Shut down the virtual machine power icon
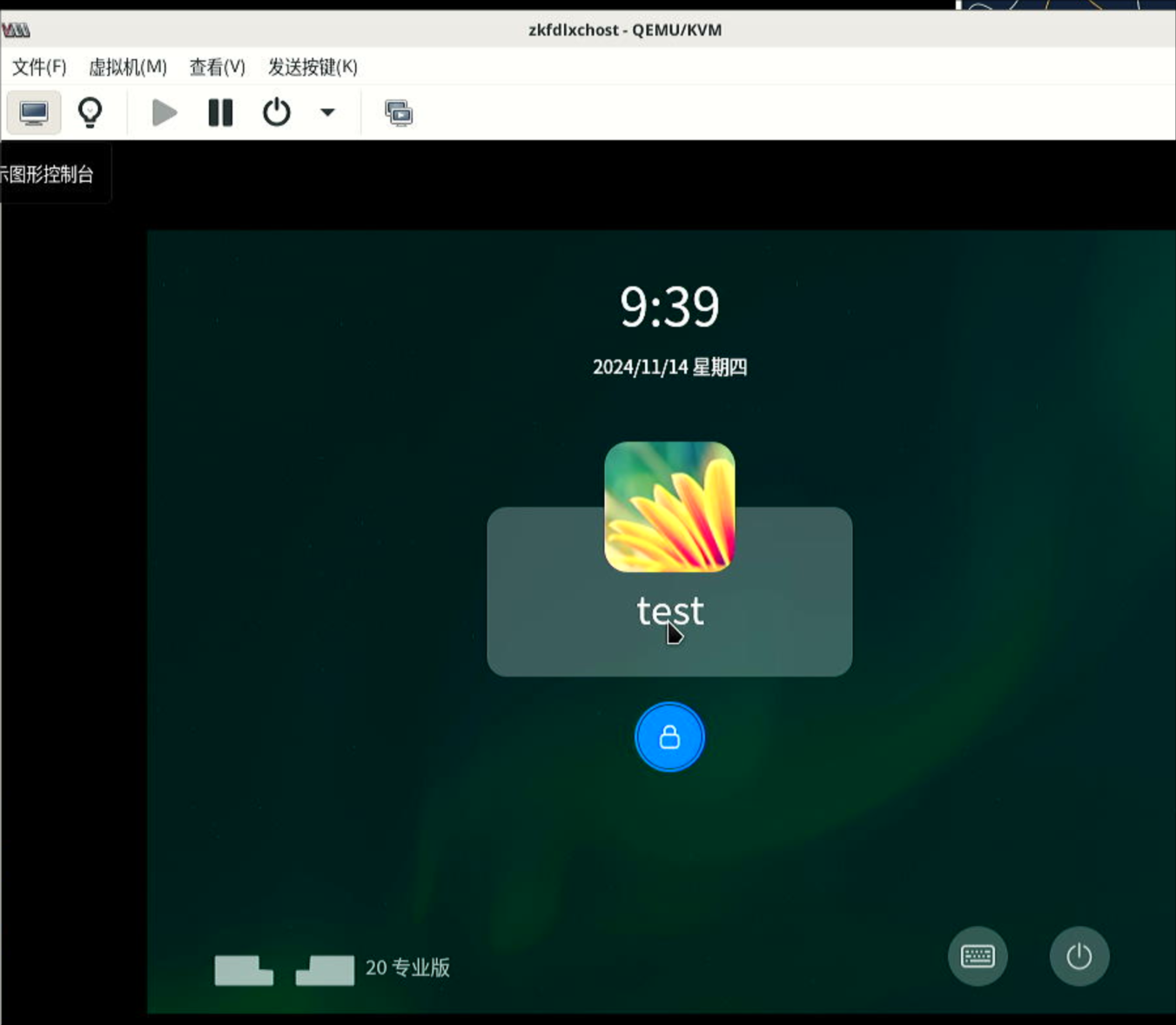 [x=277, y=112]
